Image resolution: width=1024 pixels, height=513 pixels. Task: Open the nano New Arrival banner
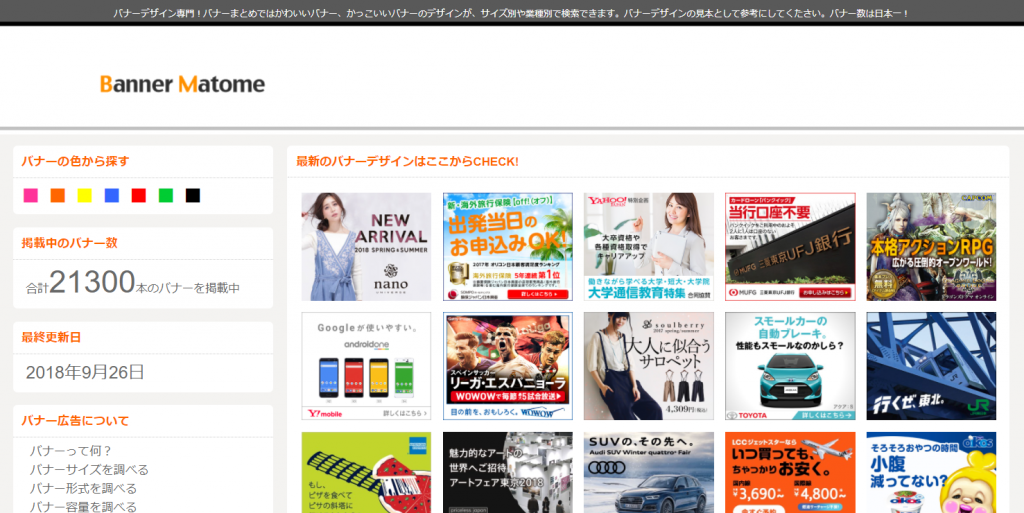[x=366, y=247]
